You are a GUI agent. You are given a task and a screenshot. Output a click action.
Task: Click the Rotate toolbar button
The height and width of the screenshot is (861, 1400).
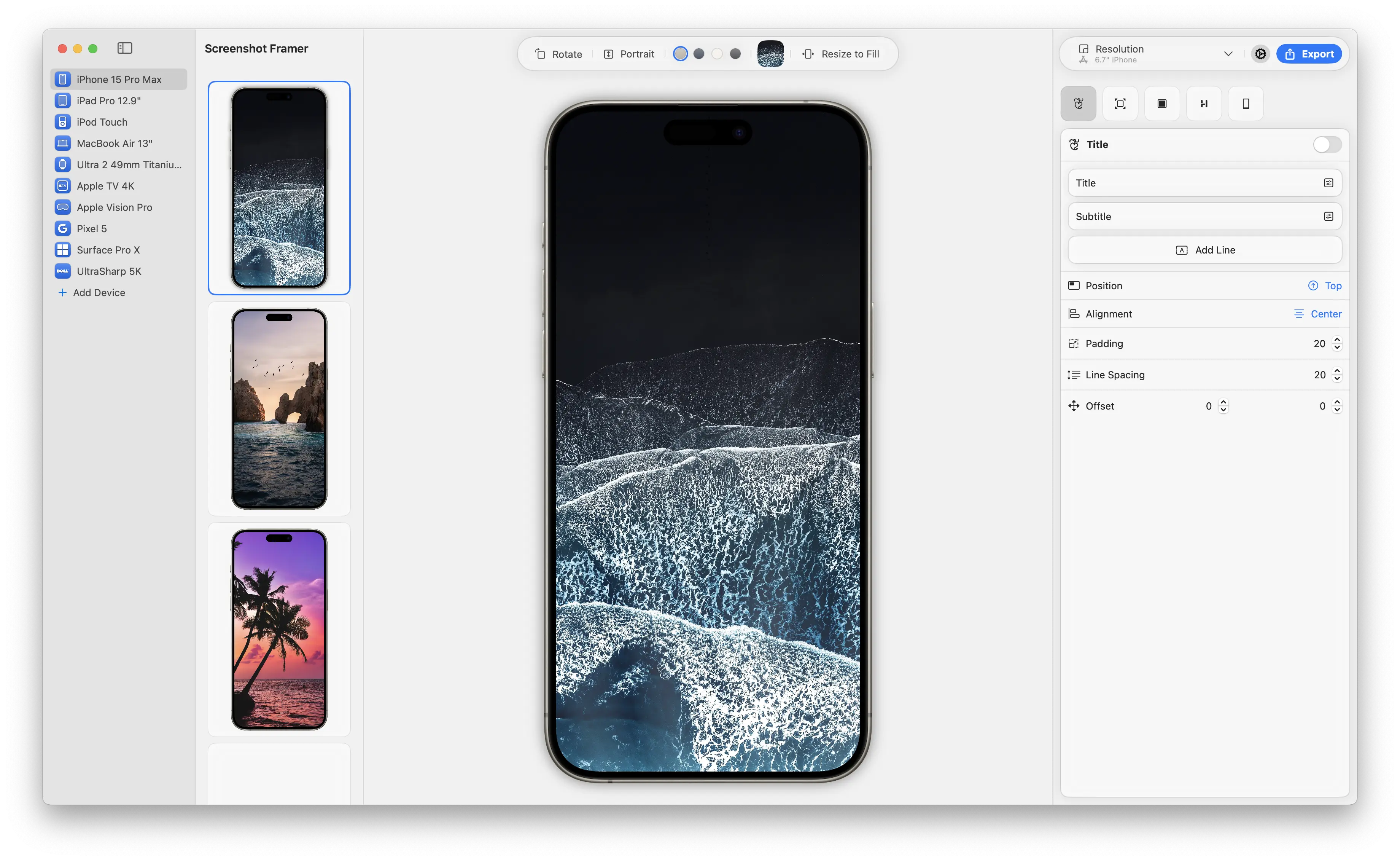[558, 54]
